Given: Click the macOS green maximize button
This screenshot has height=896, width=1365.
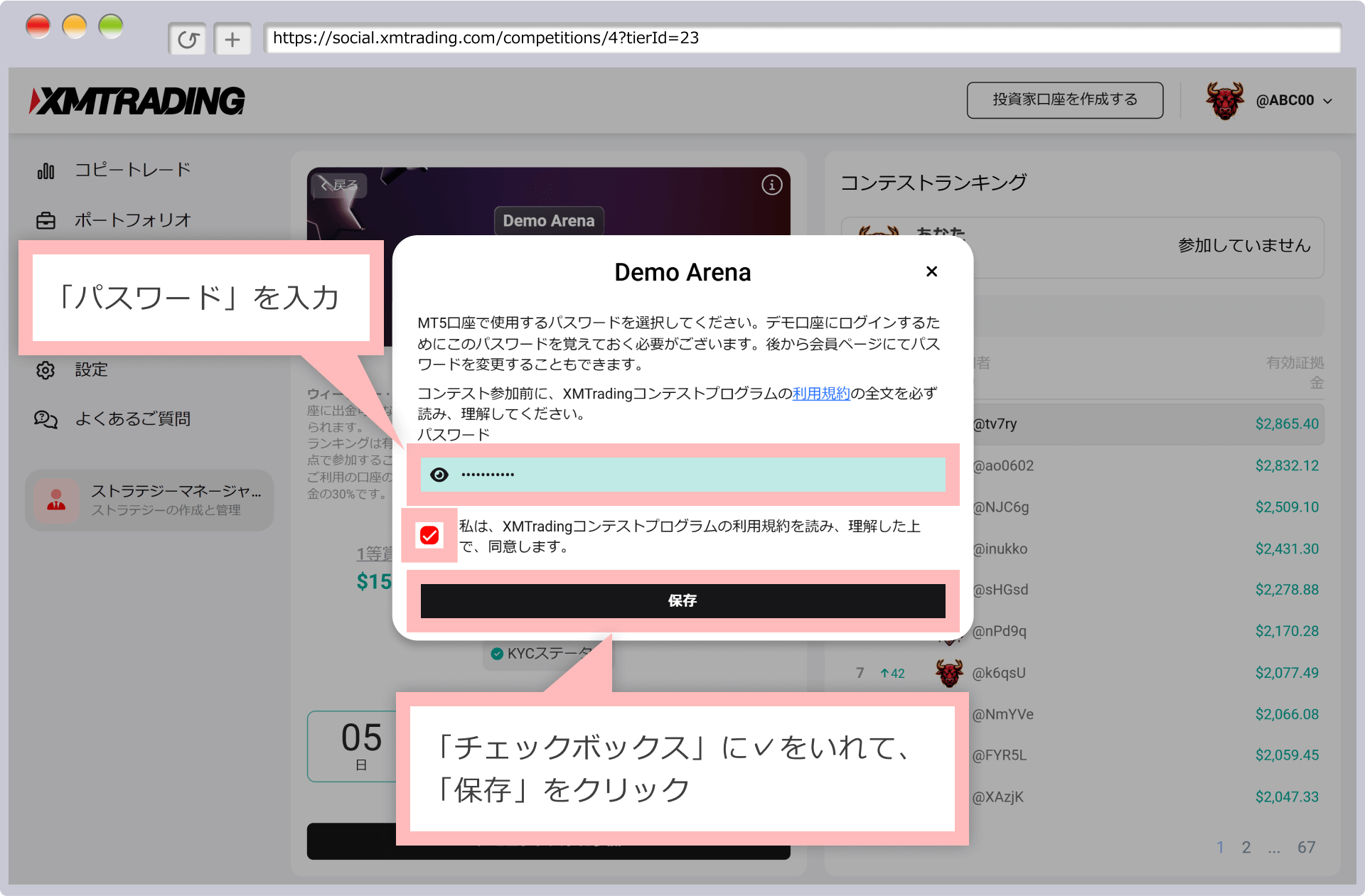Looking at the screenshot, I should point(111,27).
